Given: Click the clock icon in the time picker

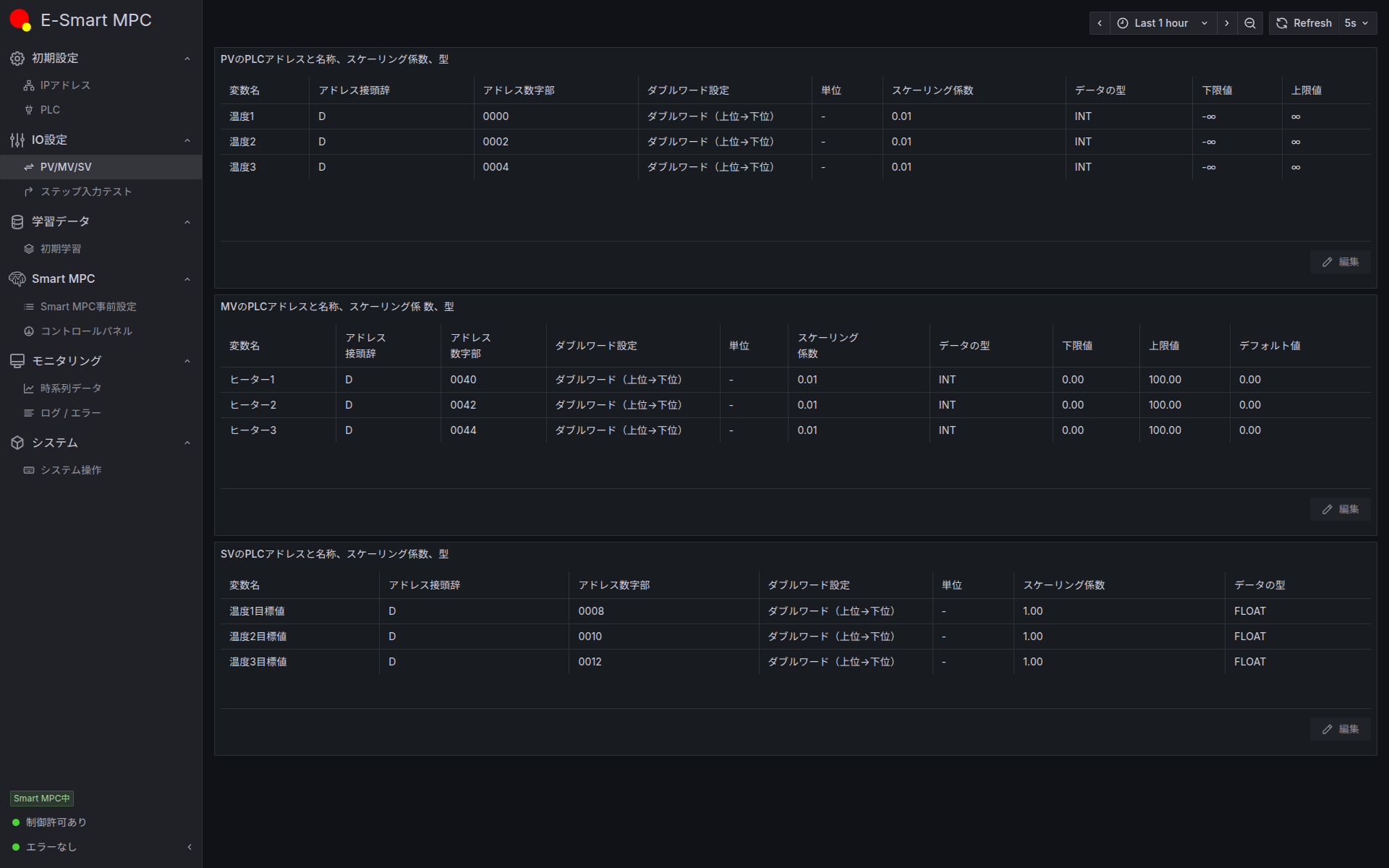Looking at the screenshot, I should (x=1123, y=23).
